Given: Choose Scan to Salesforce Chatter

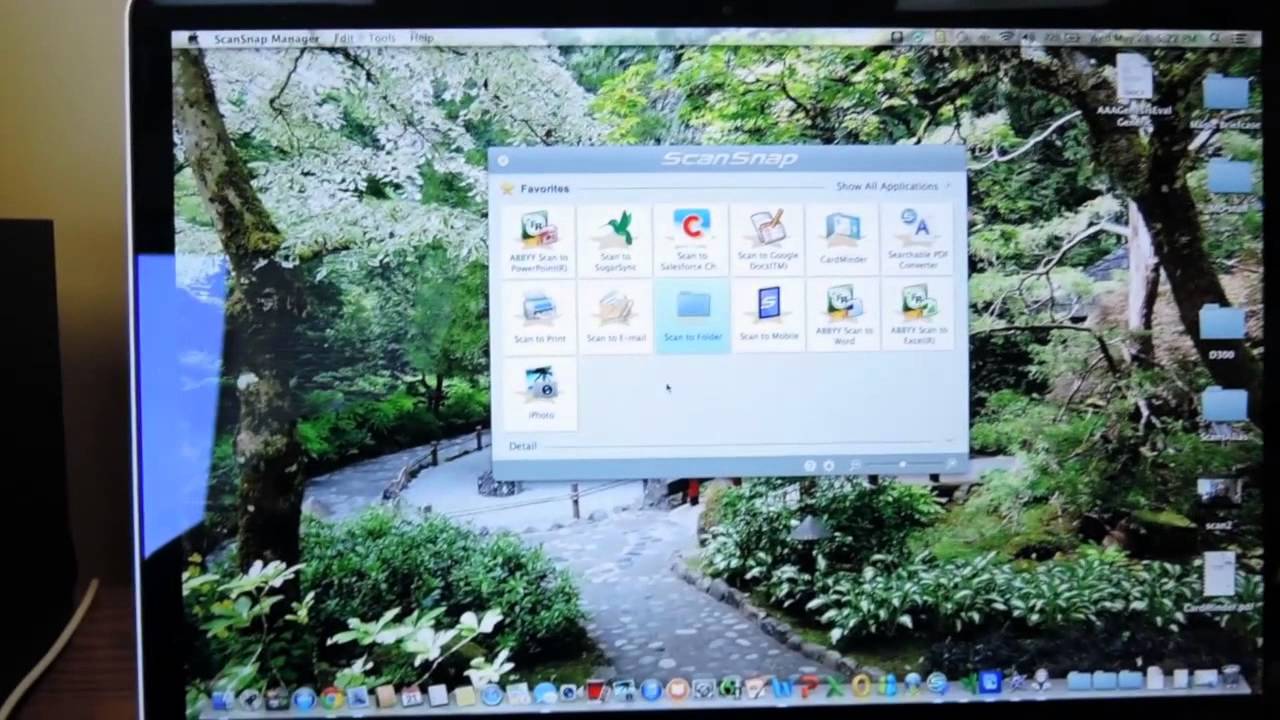Looking at the screenshot, I should coord(691,240).
